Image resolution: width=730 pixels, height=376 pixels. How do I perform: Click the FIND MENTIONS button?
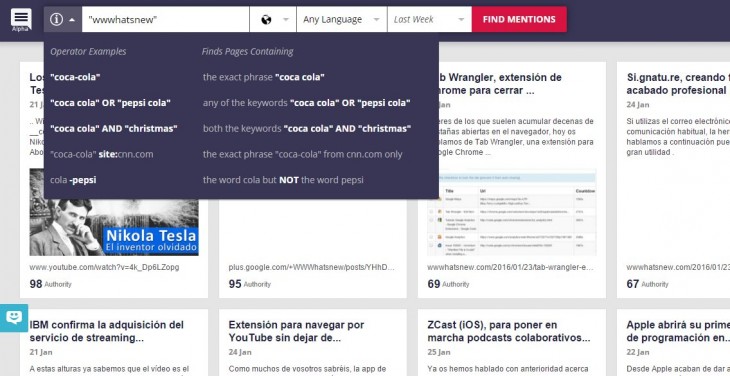[519, 20]
